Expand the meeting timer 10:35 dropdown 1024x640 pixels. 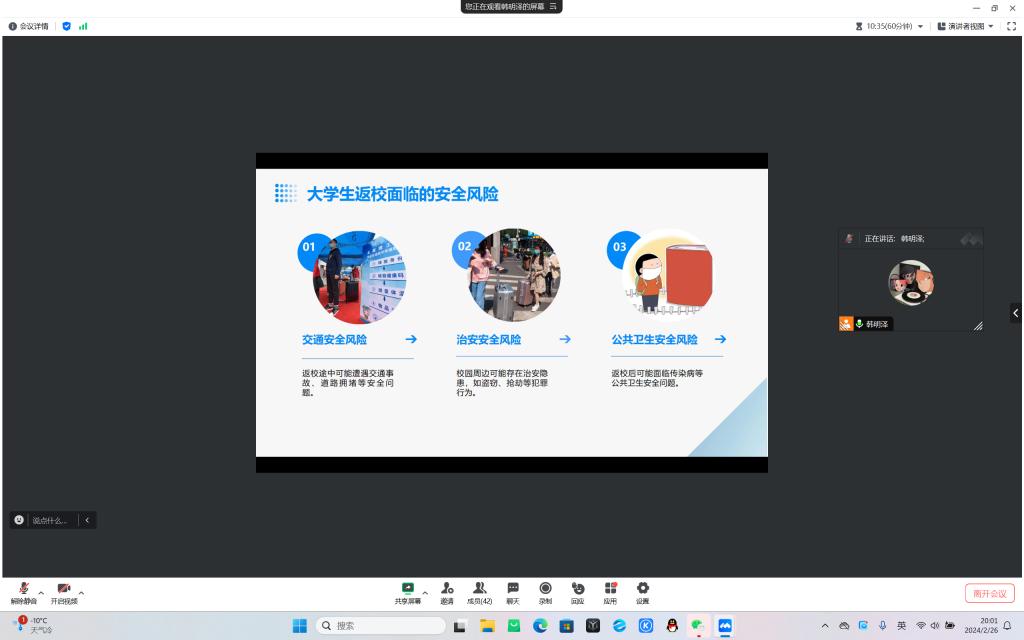pyautogui.click(x=890, y=26)
